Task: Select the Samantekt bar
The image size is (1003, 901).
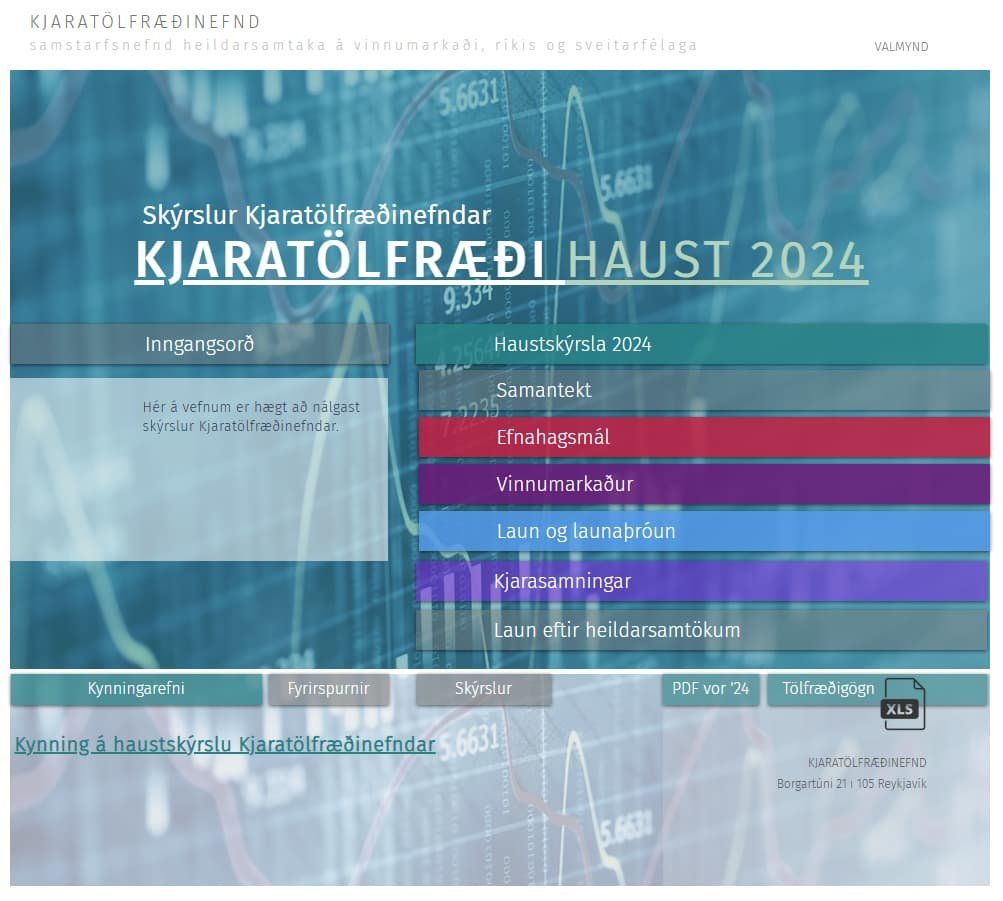Action: pos(704,390)
